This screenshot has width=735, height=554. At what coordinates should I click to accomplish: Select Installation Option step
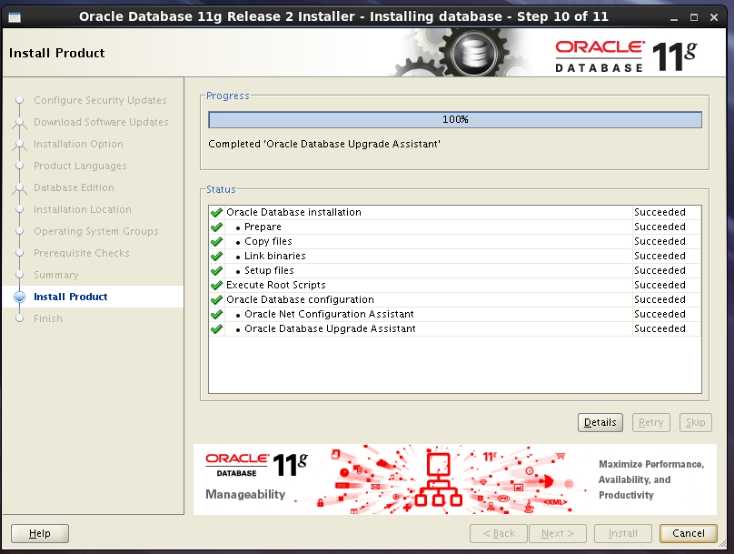click(78, 144)
